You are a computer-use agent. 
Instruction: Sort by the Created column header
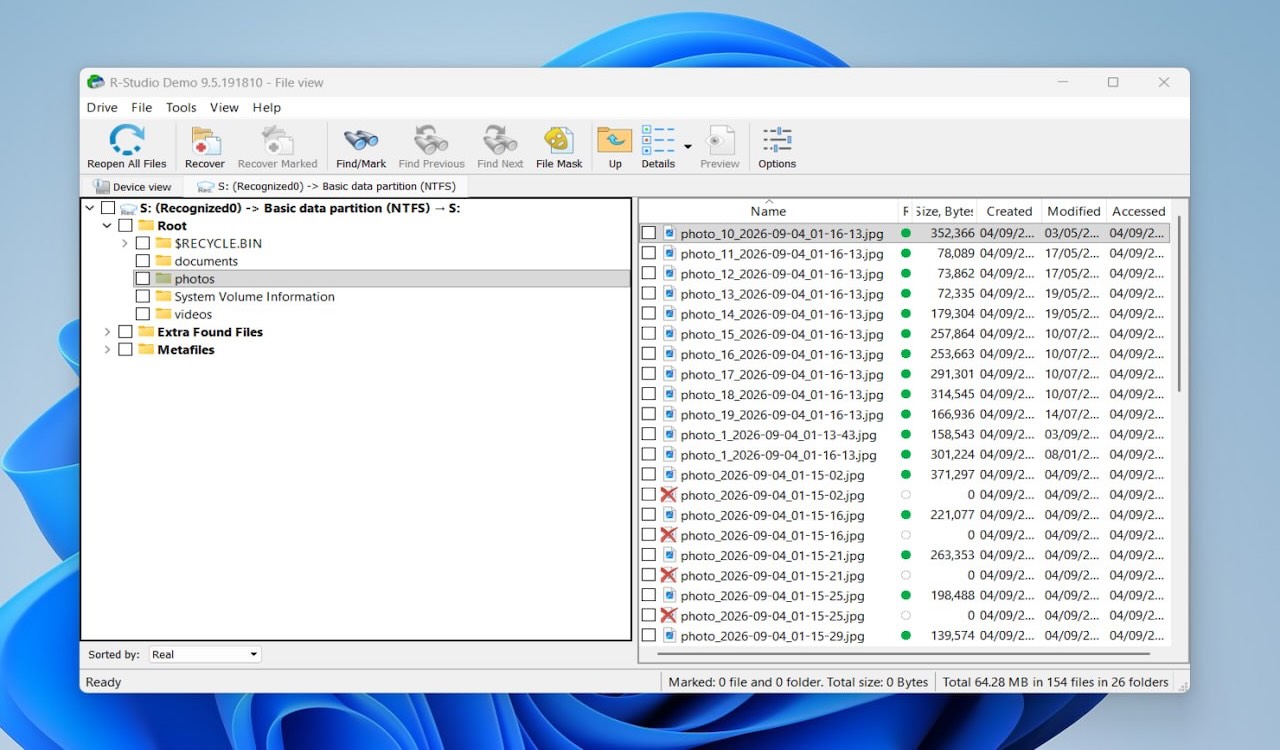[1009, 211]
